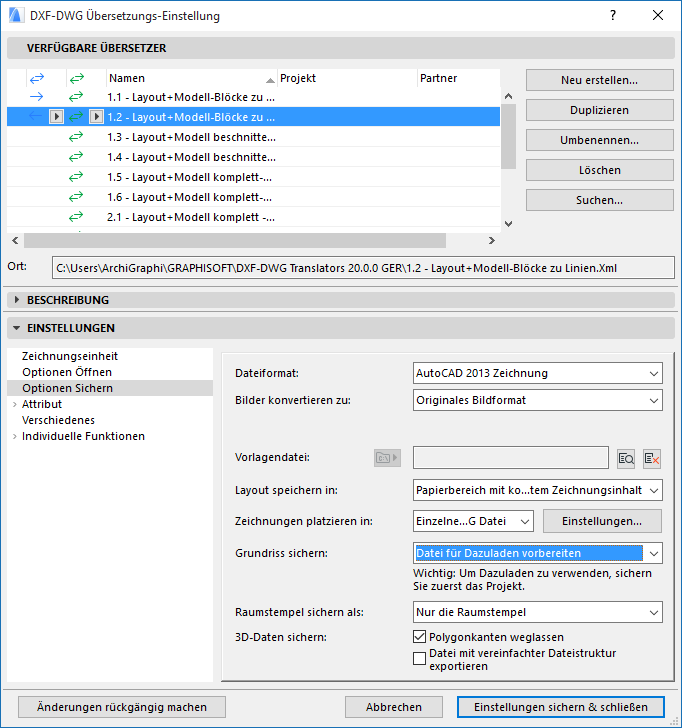This screenshot has height=728, width=682.
Task: Click first small play button in row 1.2
Action: (56, 117)
